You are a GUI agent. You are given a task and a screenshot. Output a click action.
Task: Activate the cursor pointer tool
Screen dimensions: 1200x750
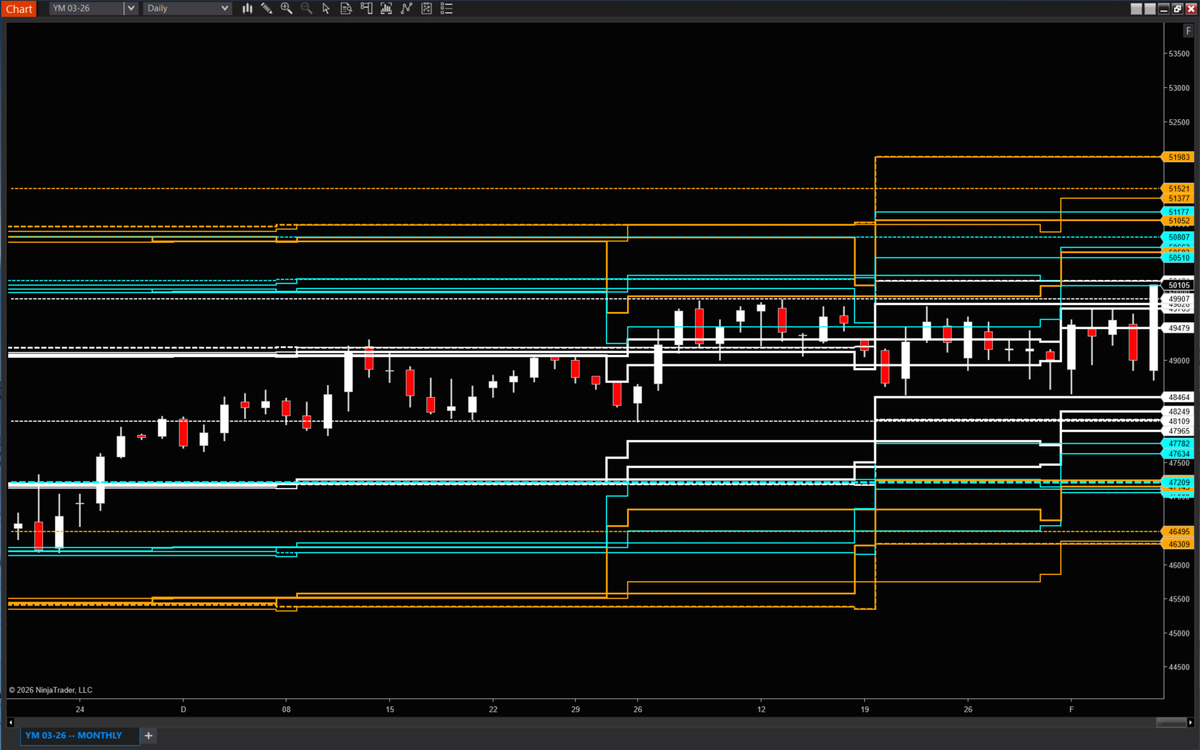(326, 9)
